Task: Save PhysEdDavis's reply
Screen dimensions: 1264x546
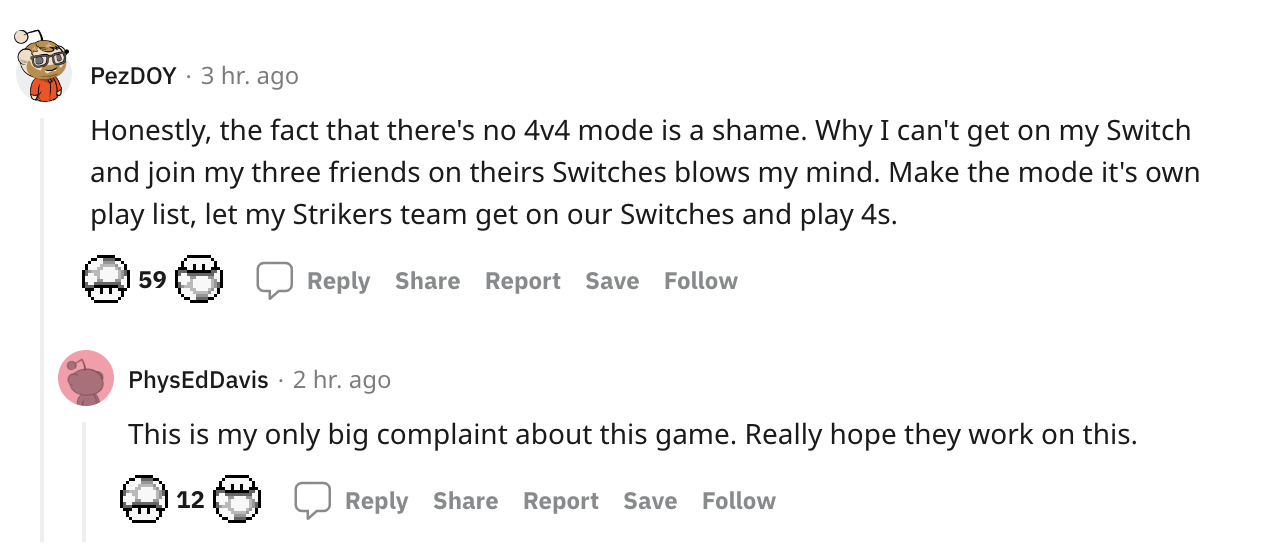Action: (650, 500)
